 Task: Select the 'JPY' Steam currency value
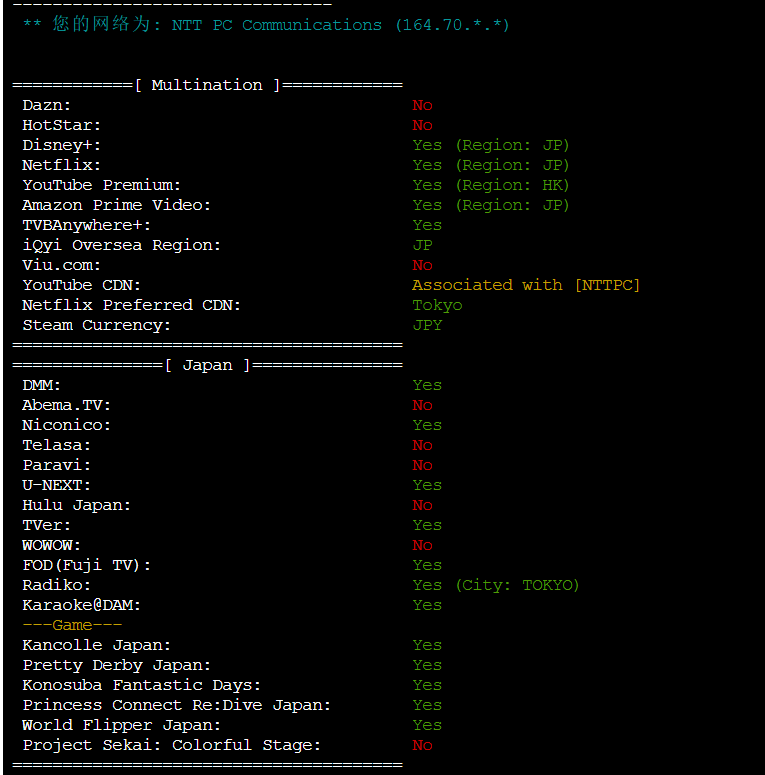pyautogui.click(x=427, y=325)
